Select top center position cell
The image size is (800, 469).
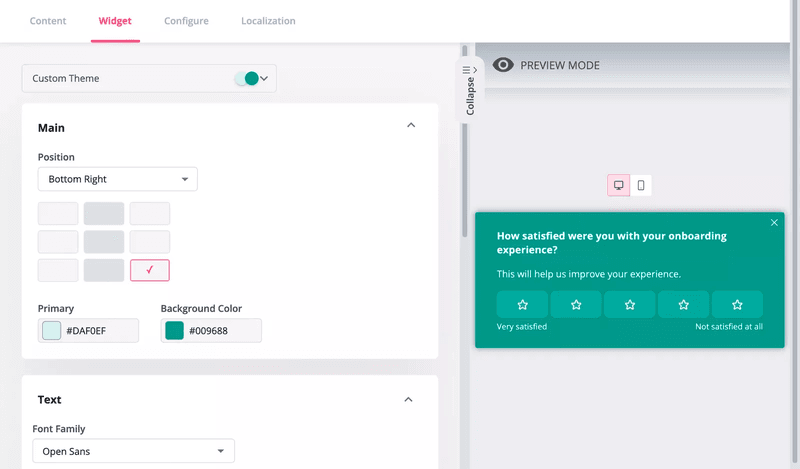click(x=104, y=213)
